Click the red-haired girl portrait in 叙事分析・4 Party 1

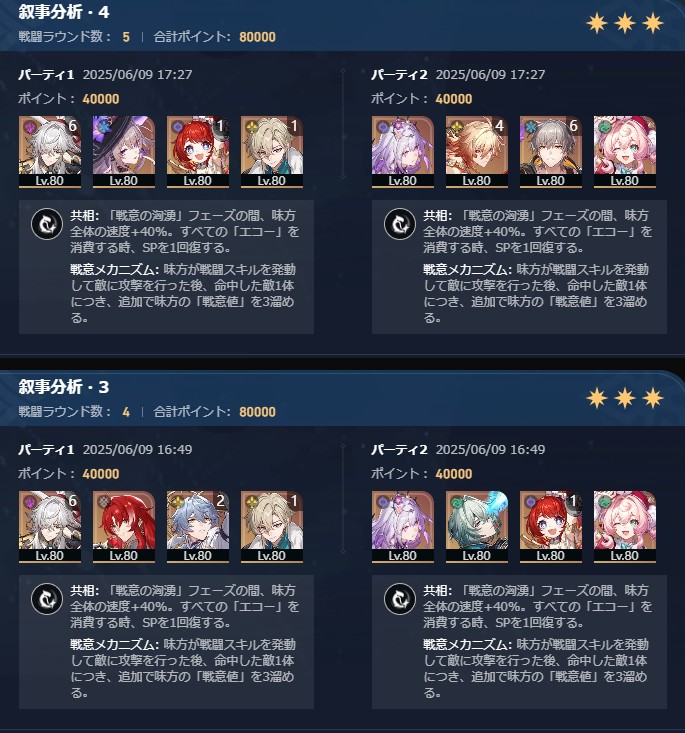point(198,152)
